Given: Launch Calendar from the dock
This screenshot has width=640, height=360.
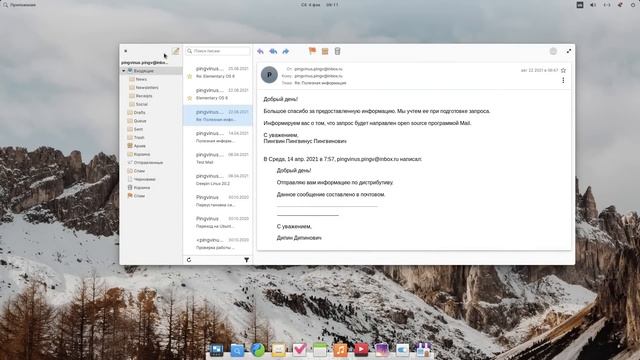Looking at the screenshot, I should click(320, 349).
